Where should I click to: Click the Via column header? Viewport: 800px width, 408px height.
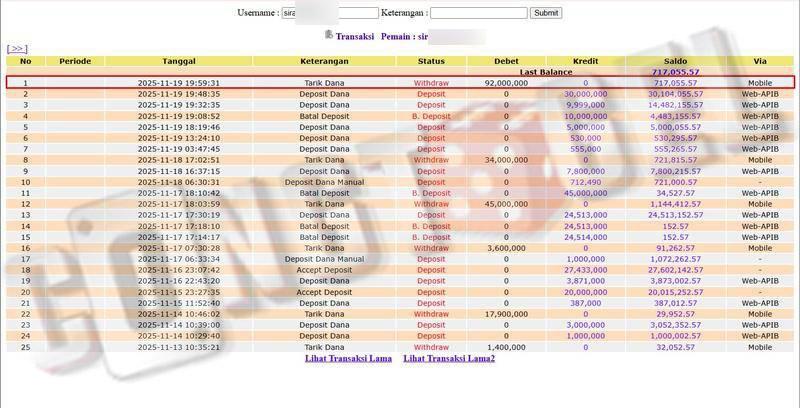(759, 61)
